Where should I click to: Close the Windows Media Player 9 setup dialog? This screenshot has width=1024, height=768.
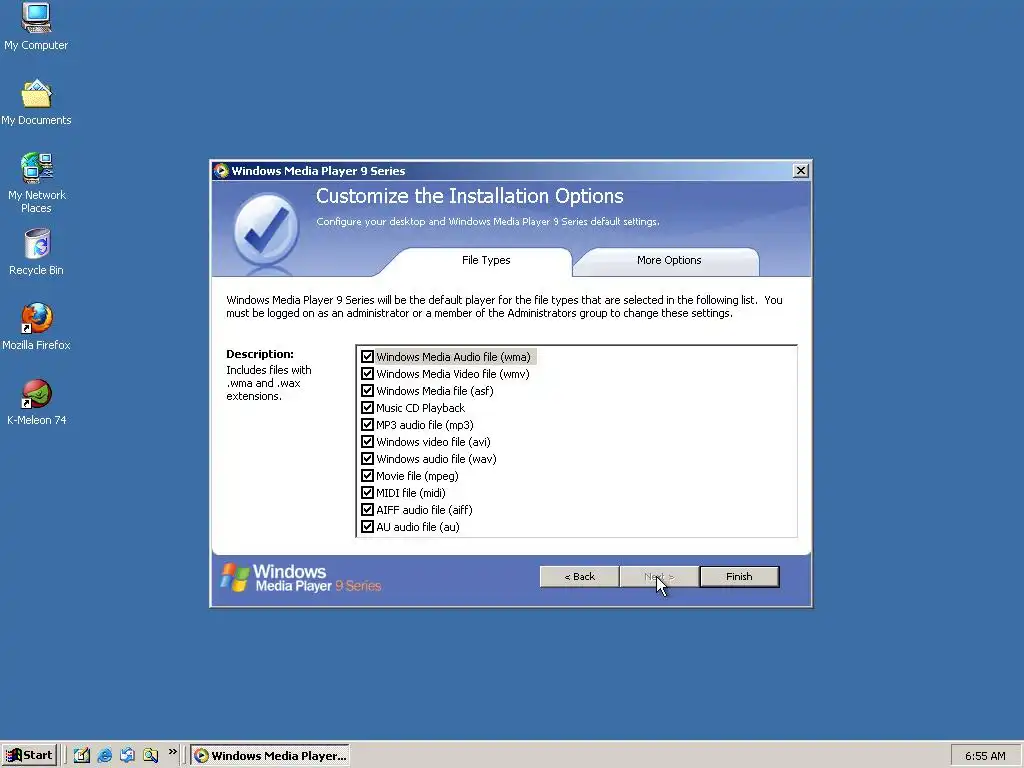(801, 170)
